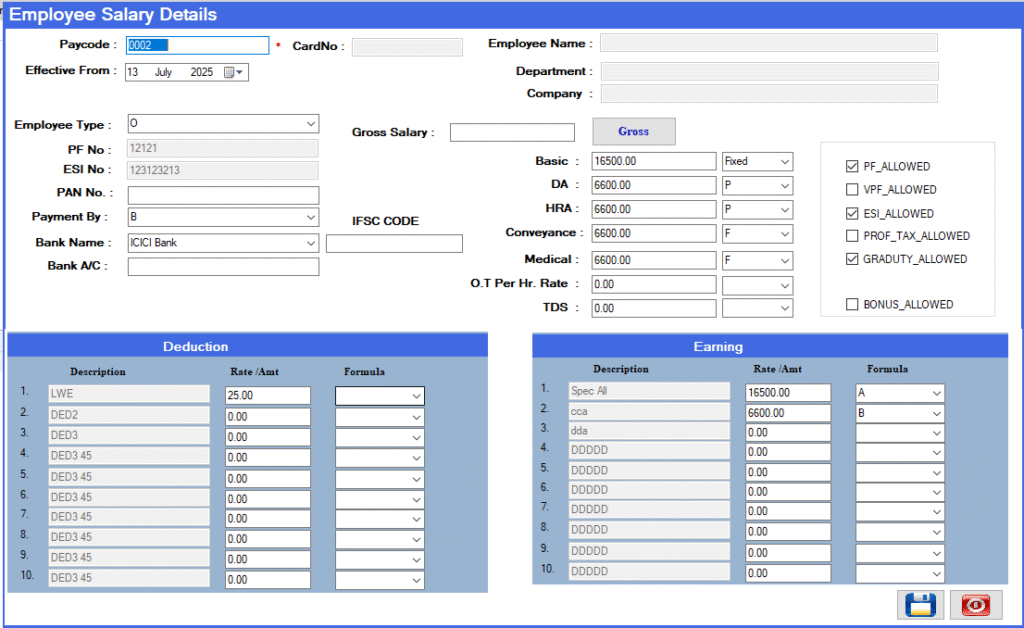Click the Spec All earning rate field
Screen dimensions: 1024x628
[x=788, y=392]
